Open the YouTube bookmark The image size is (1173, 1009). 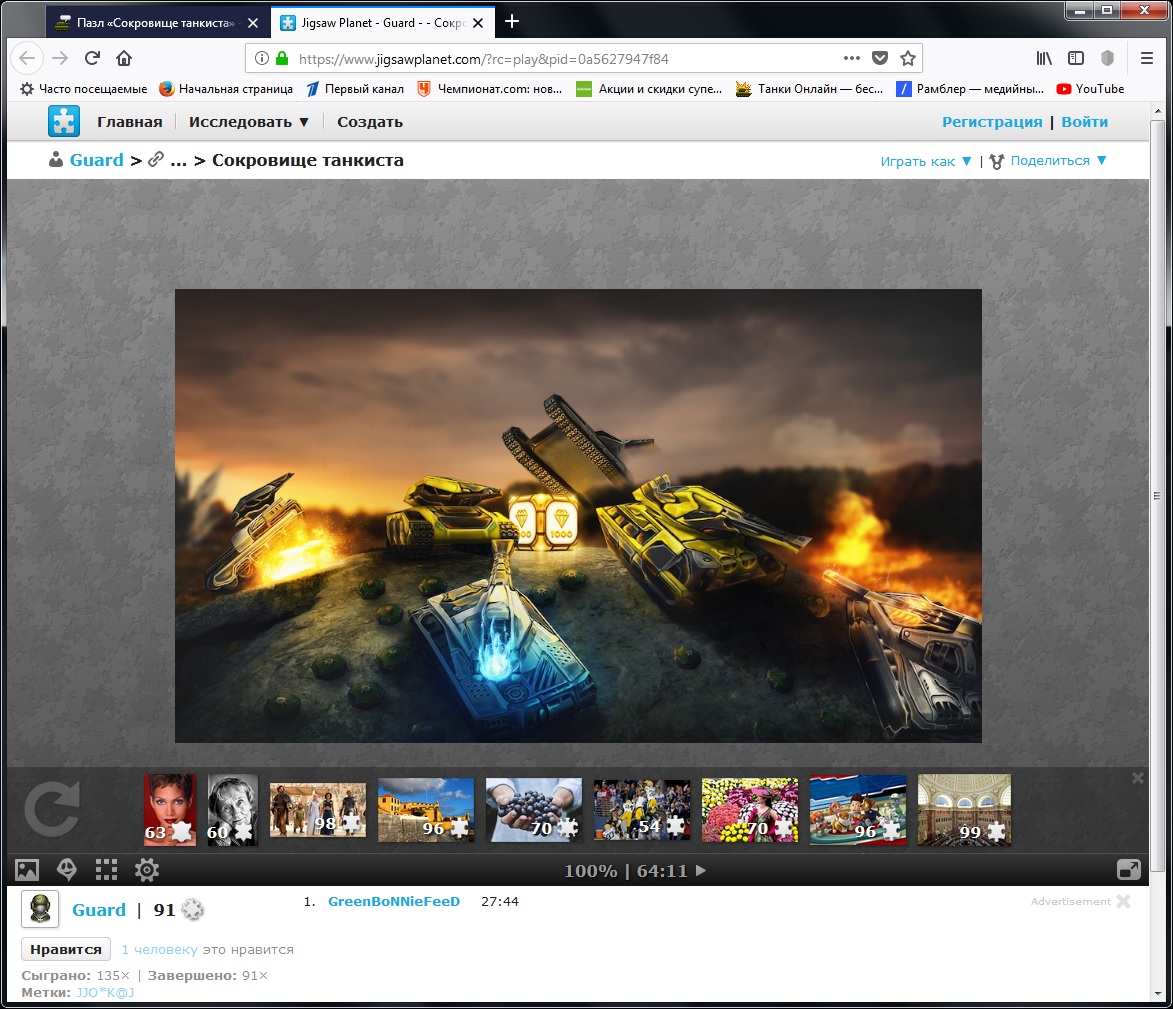1090,88
